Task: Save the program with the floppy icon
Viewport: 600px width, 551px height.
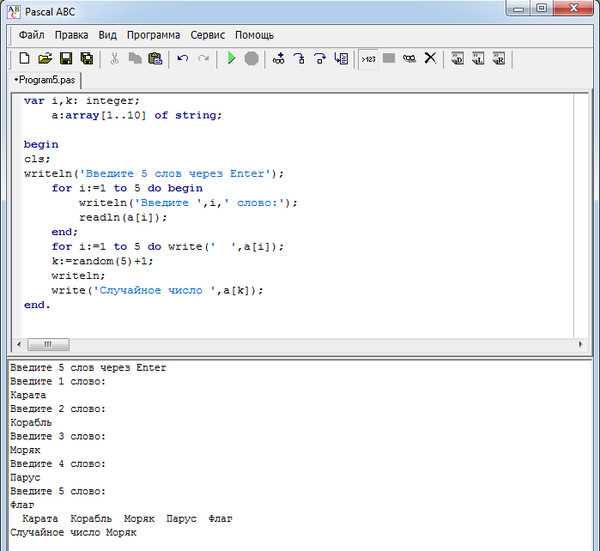Action: (66, 59)
